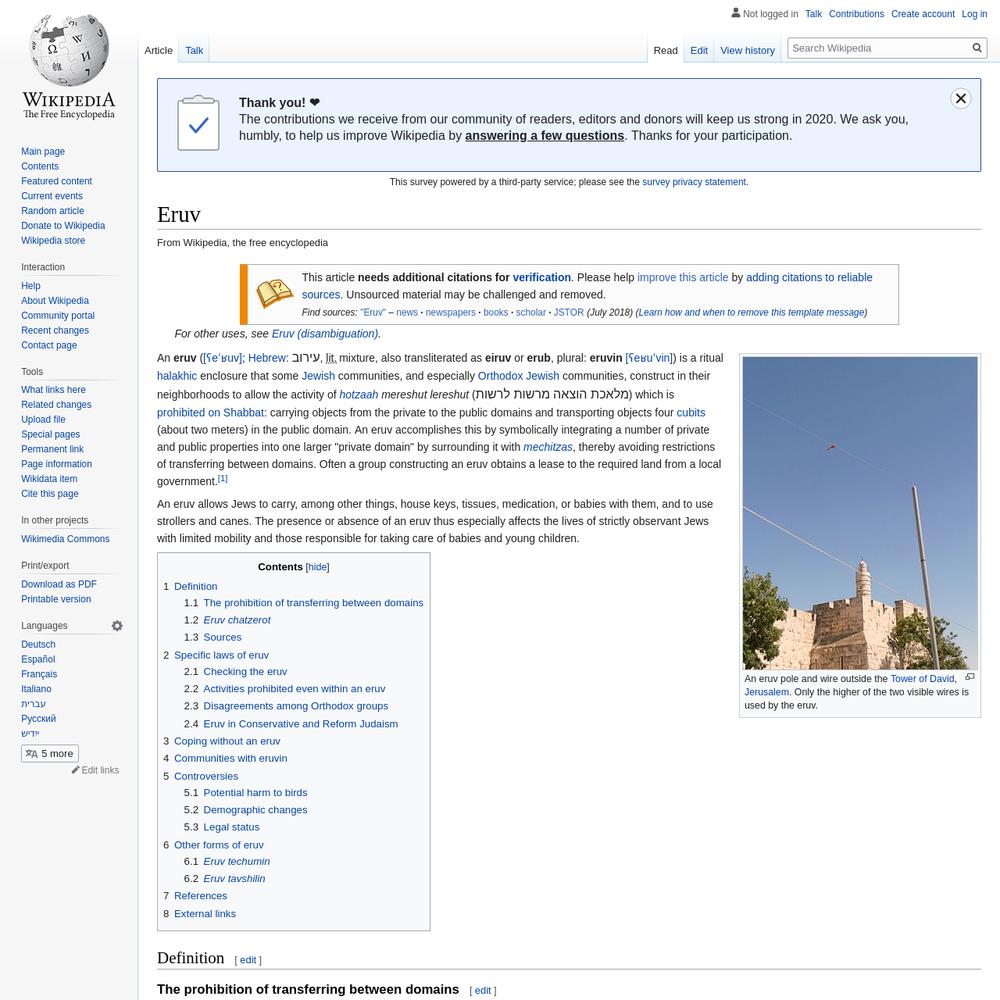
Task: Switch language to Русский
Action: point(38,718)
